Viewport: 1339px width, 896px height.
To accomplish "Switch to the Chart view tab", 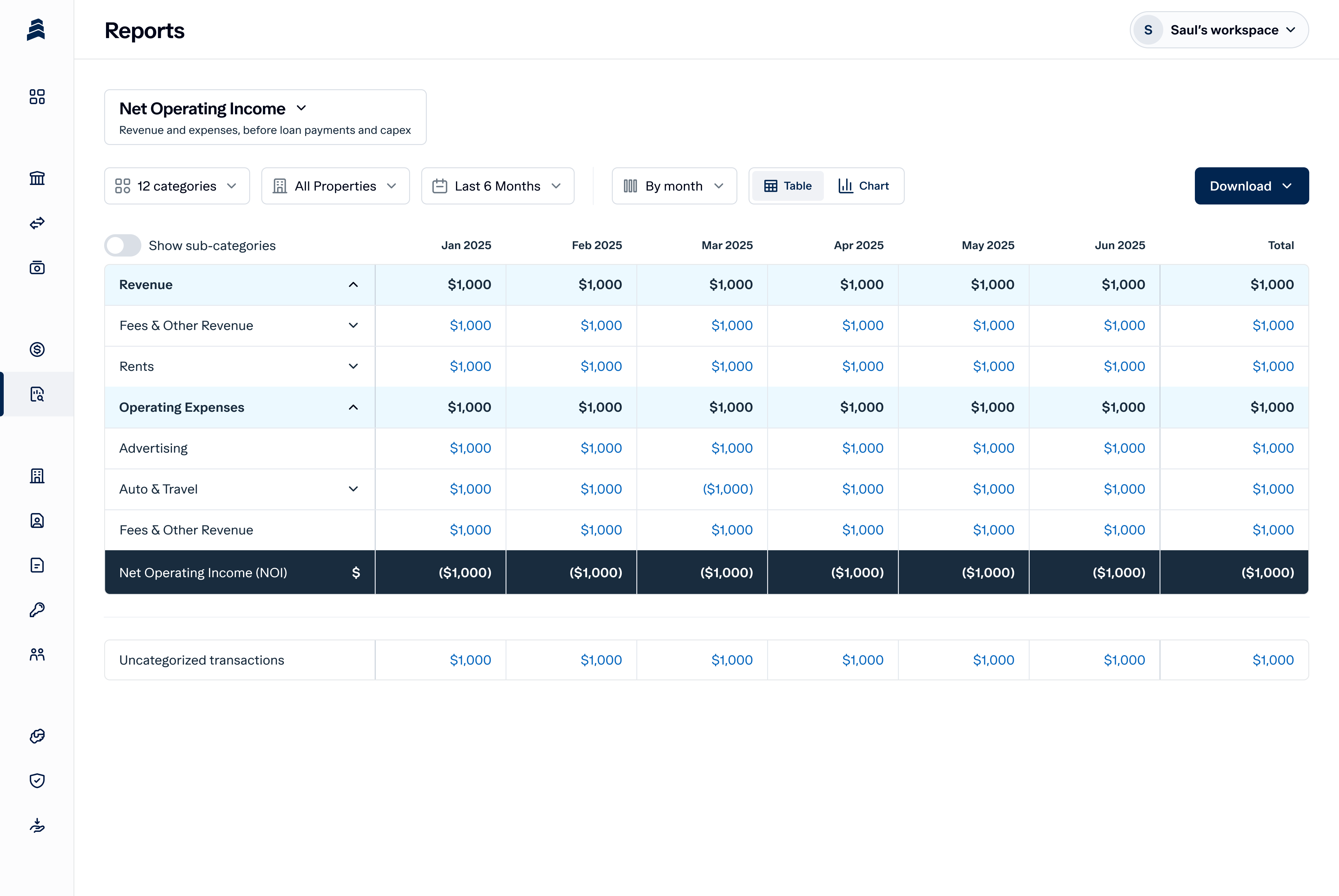I will pyautogui.click(x=864, y=186).
